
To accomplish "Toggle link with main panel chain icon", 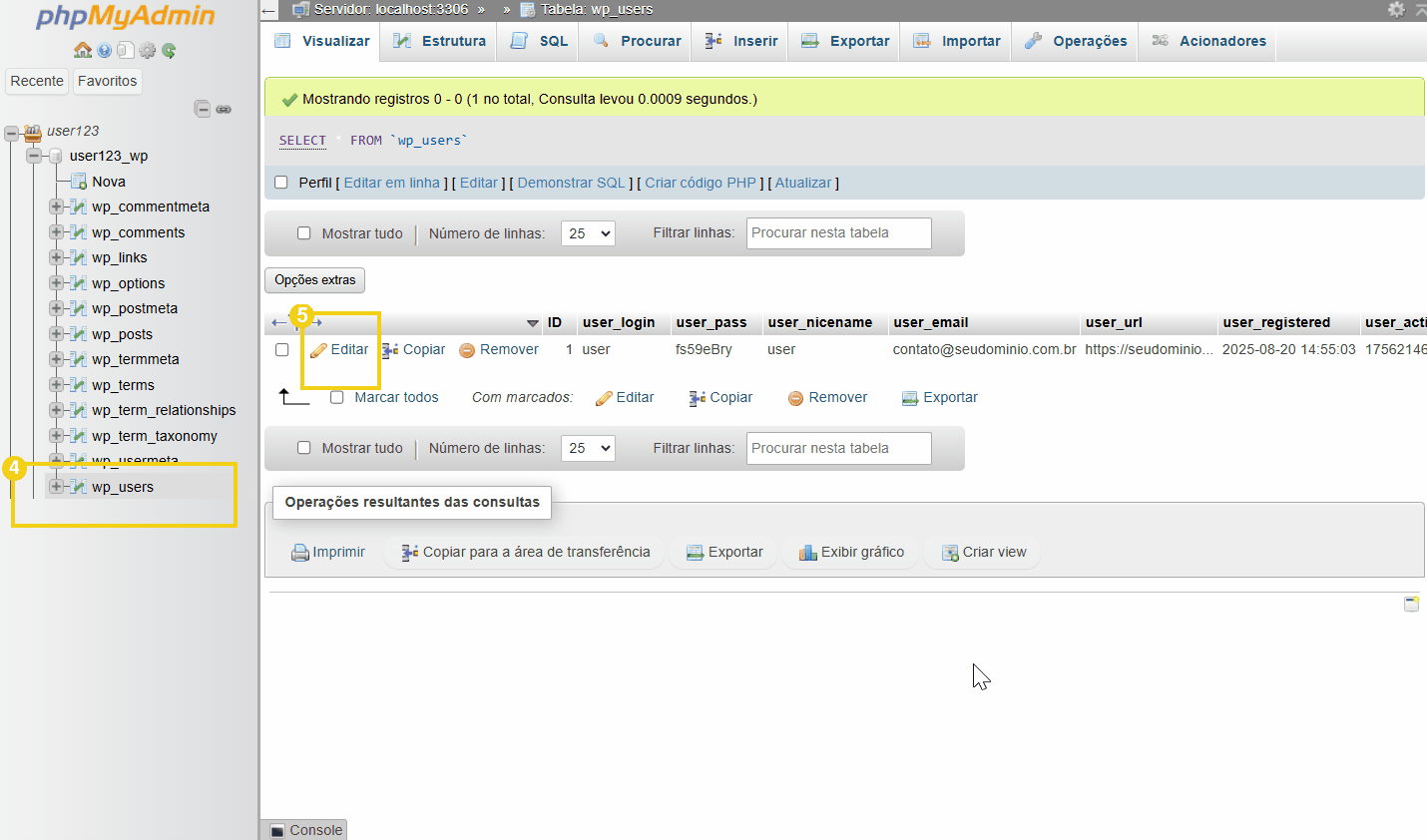I will (x=224, y=109).
